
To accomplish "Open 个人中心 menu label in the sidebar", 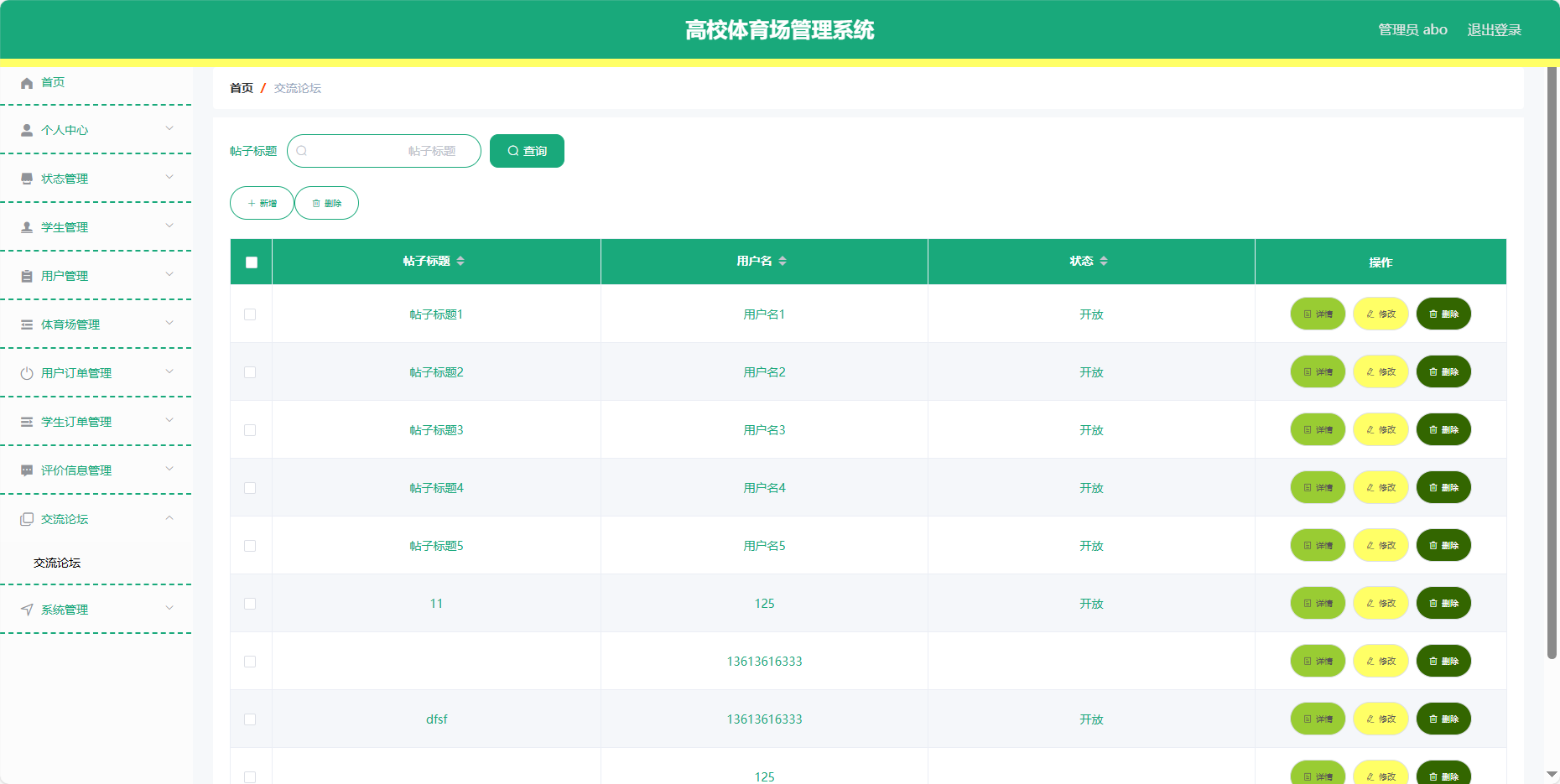I will 65,131.
